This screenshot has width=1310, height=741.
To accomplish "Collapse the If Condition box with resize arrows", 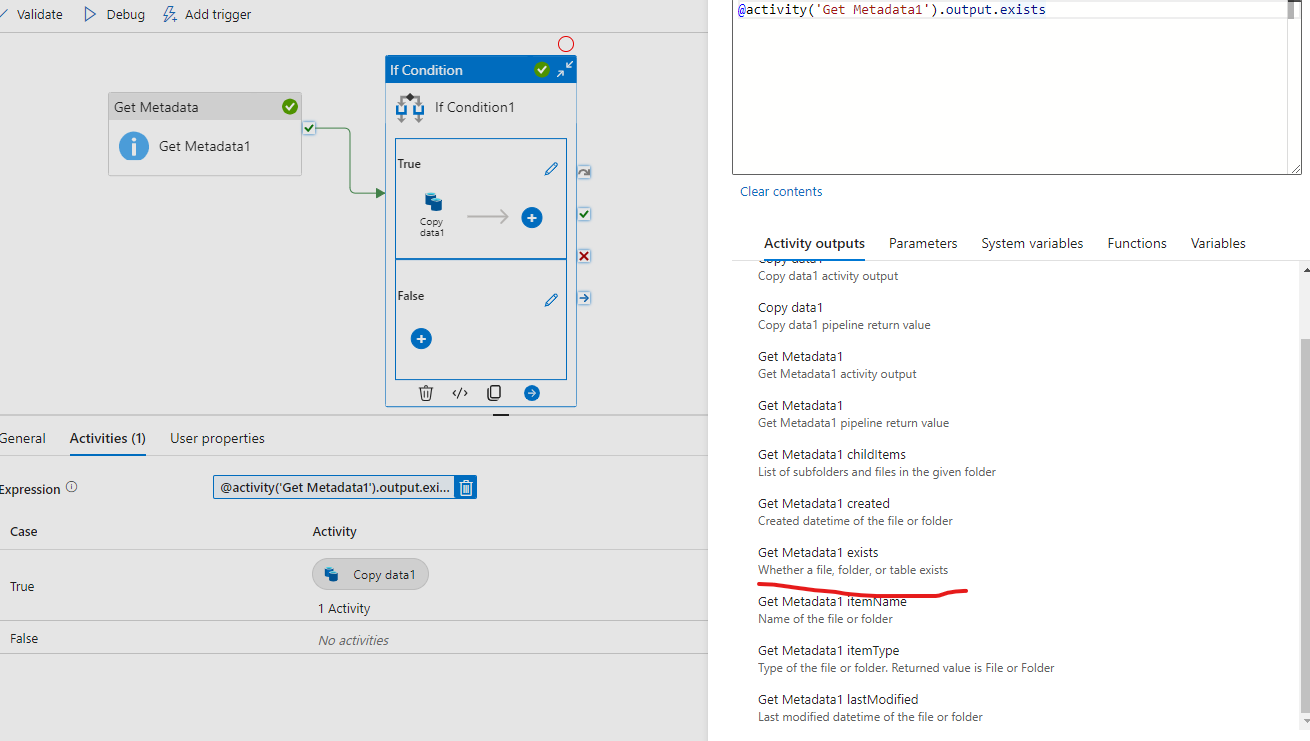I will click(564, 70).
